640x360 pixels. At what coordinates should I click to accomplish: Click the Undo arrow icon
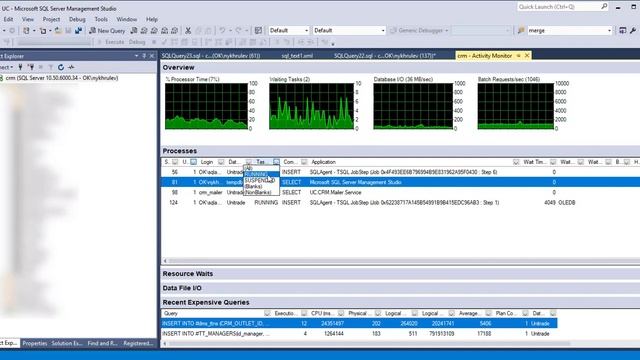click(222, 31)
